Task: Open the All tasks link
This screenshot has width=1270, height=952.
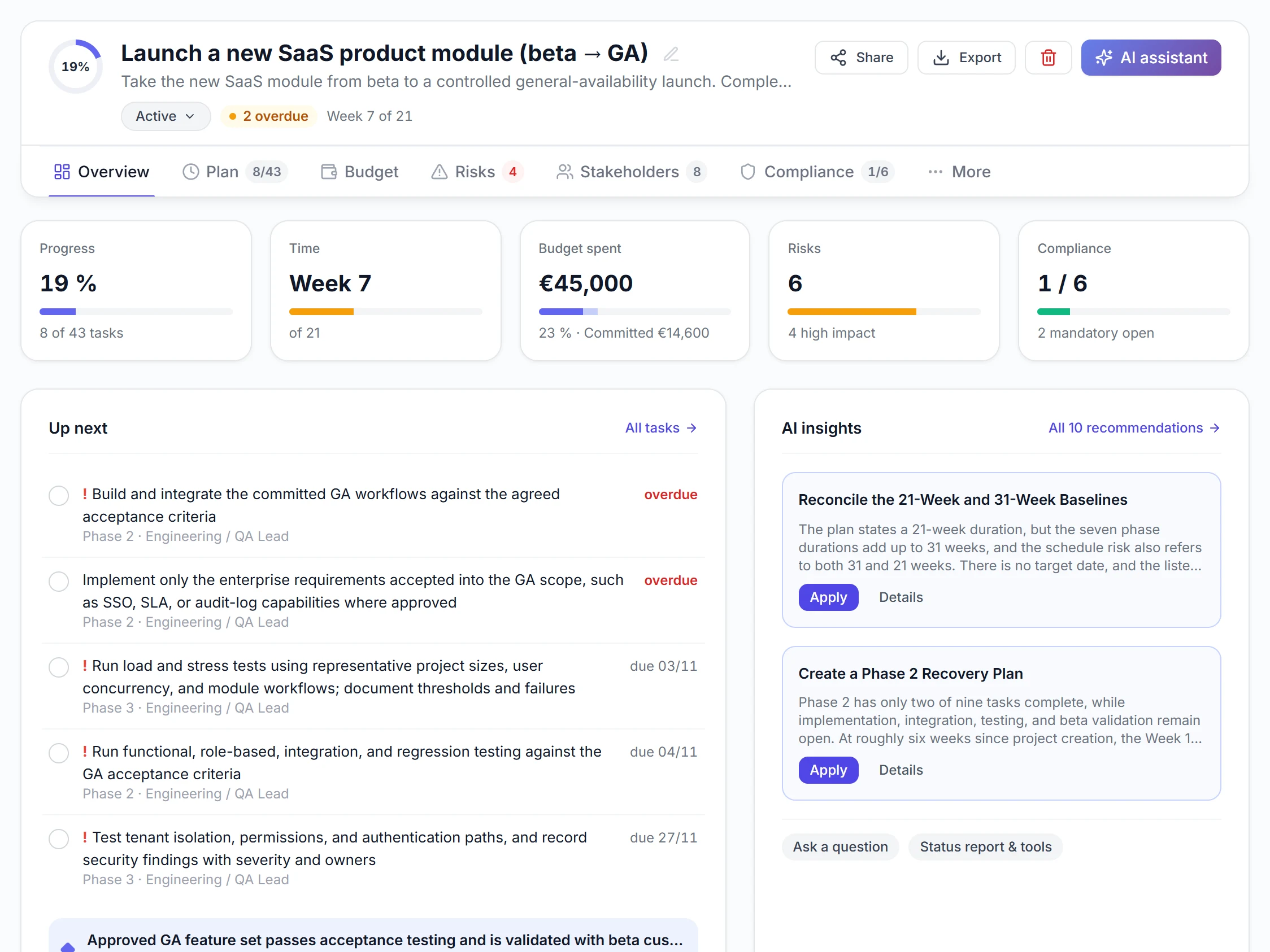Action: [661, 427]
